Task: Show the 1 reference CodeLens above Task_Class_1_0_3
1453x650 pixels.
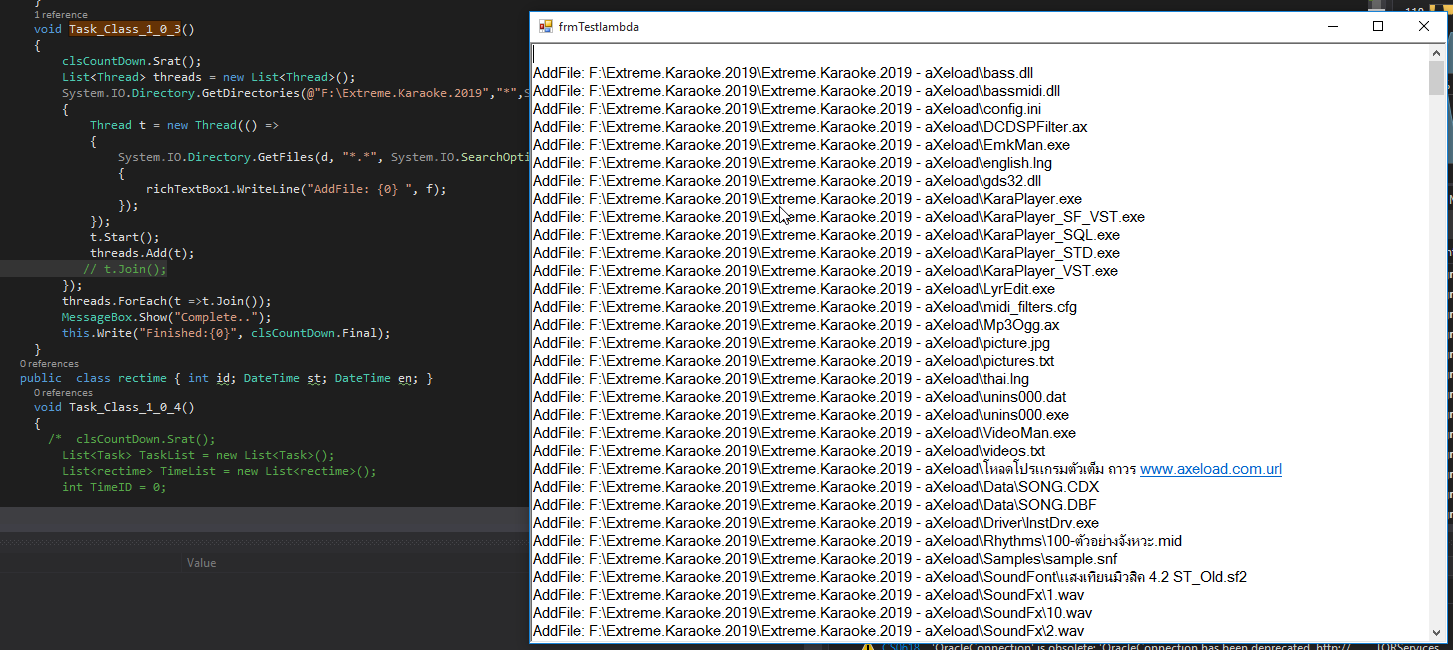Action: [60, 15]
